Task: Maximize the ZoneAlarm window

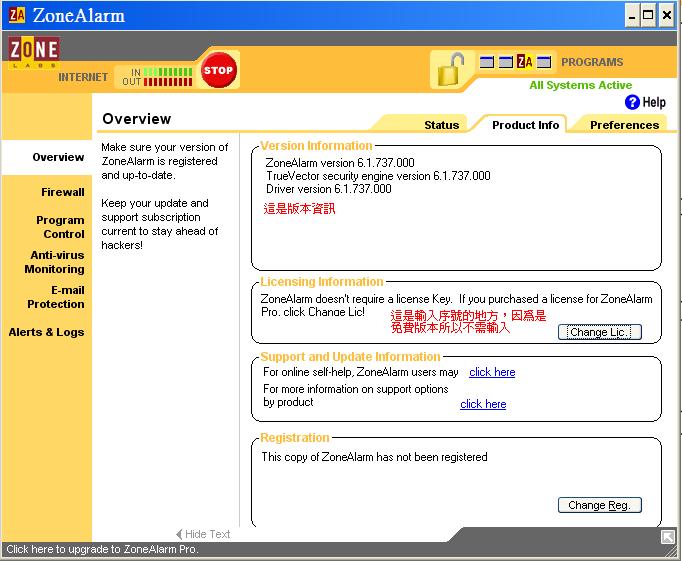Action: (648, 16)
